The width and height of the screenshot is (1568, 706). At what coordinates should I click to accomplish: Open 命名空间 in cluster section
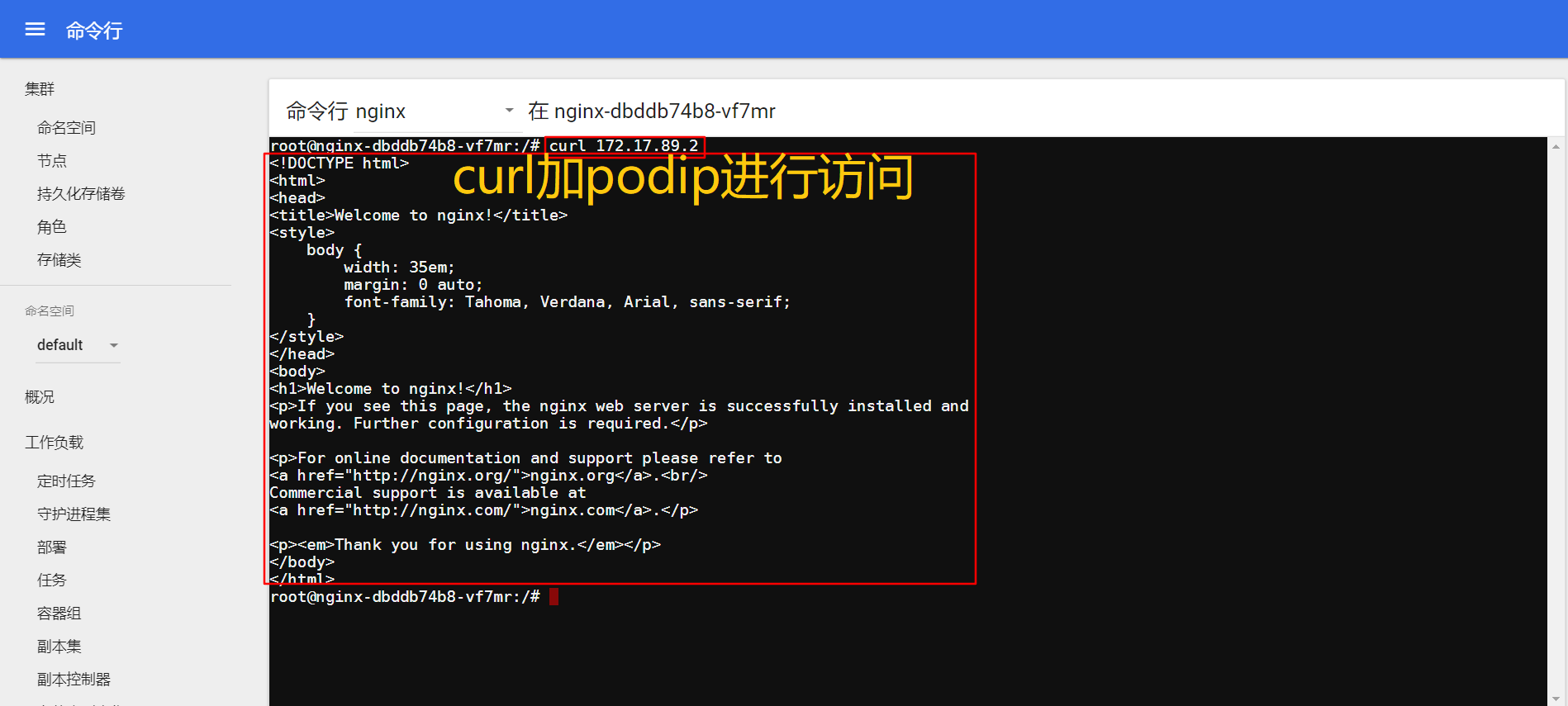(x=66, y=127)
